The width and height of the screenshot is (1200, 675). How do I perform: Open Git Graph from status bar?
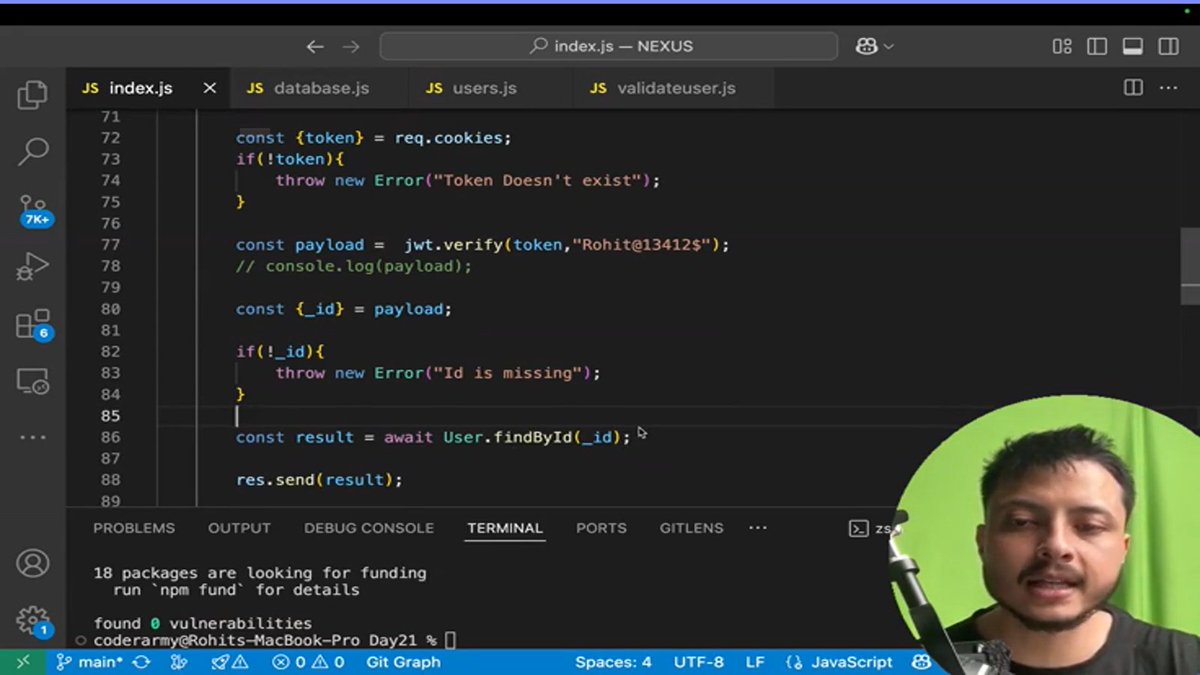403,662
